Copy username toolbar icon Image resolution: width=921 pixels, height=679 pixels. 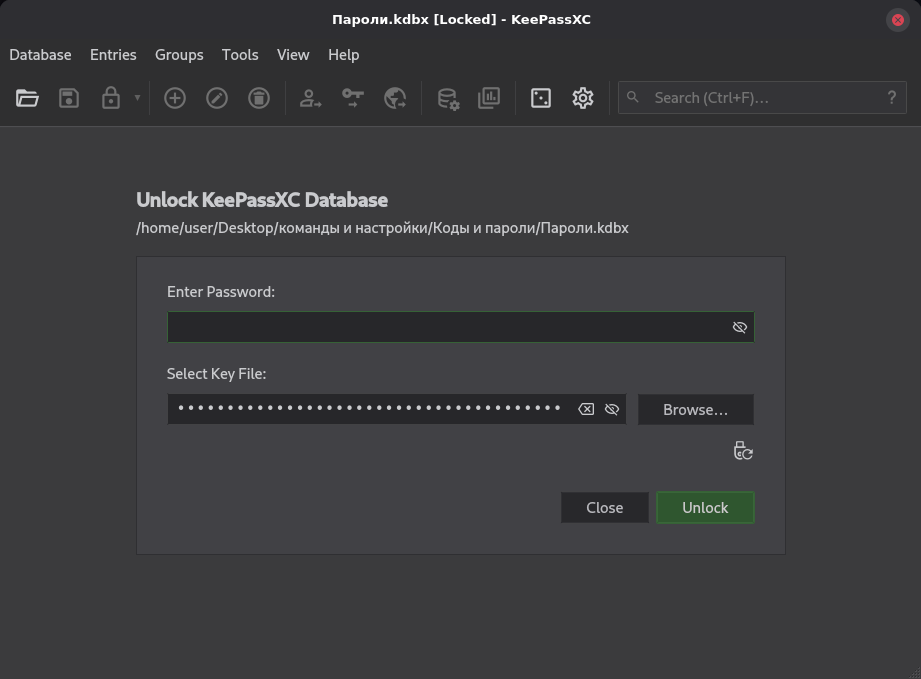[310, 98]
